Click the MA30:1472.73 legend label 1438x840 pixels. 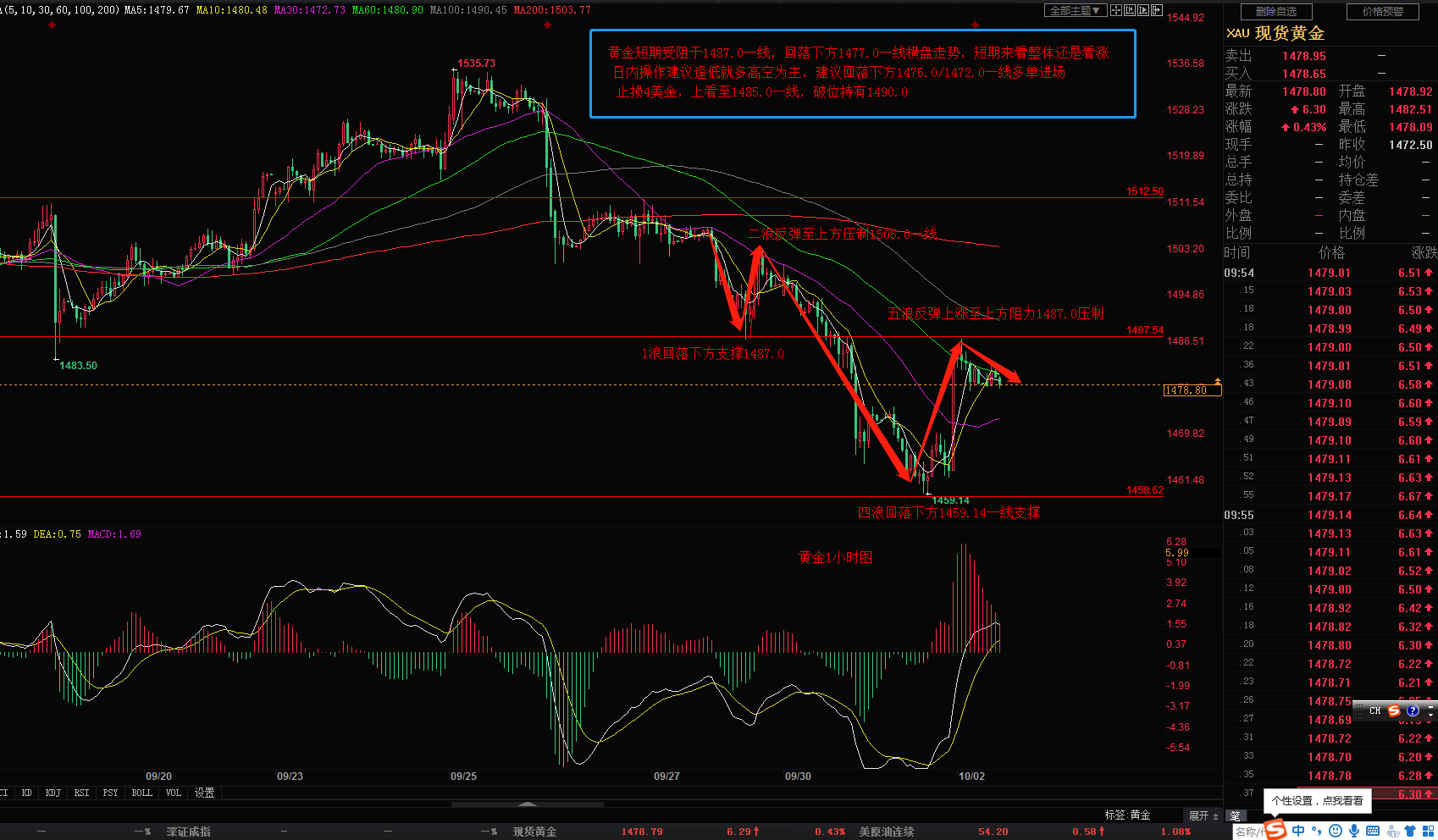click(x=310, y=10)
